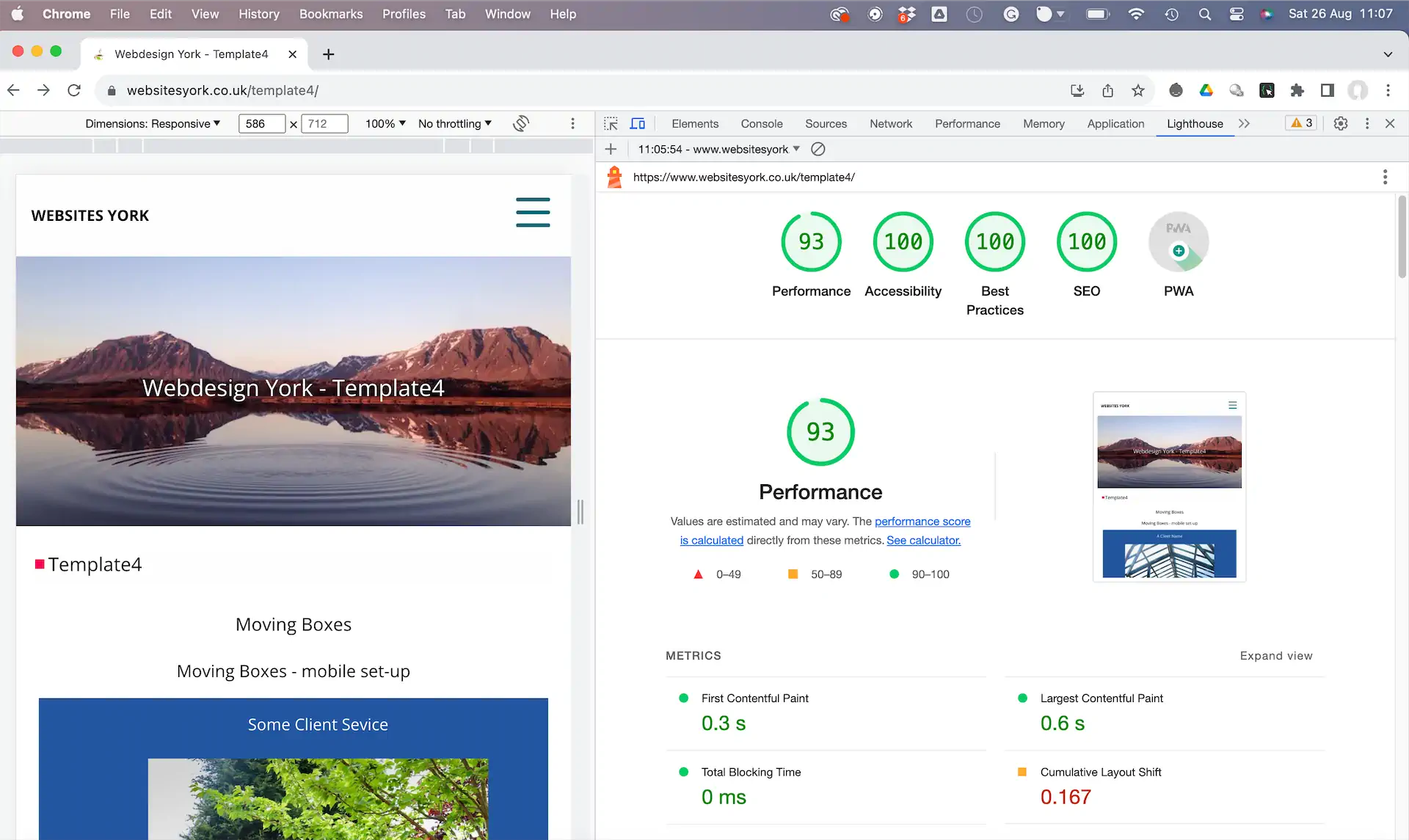Click the Lighthouse report vertical scrollbar
Image resolution: width=1409 pixels, height=840 pixels.
pos(1402,237)
